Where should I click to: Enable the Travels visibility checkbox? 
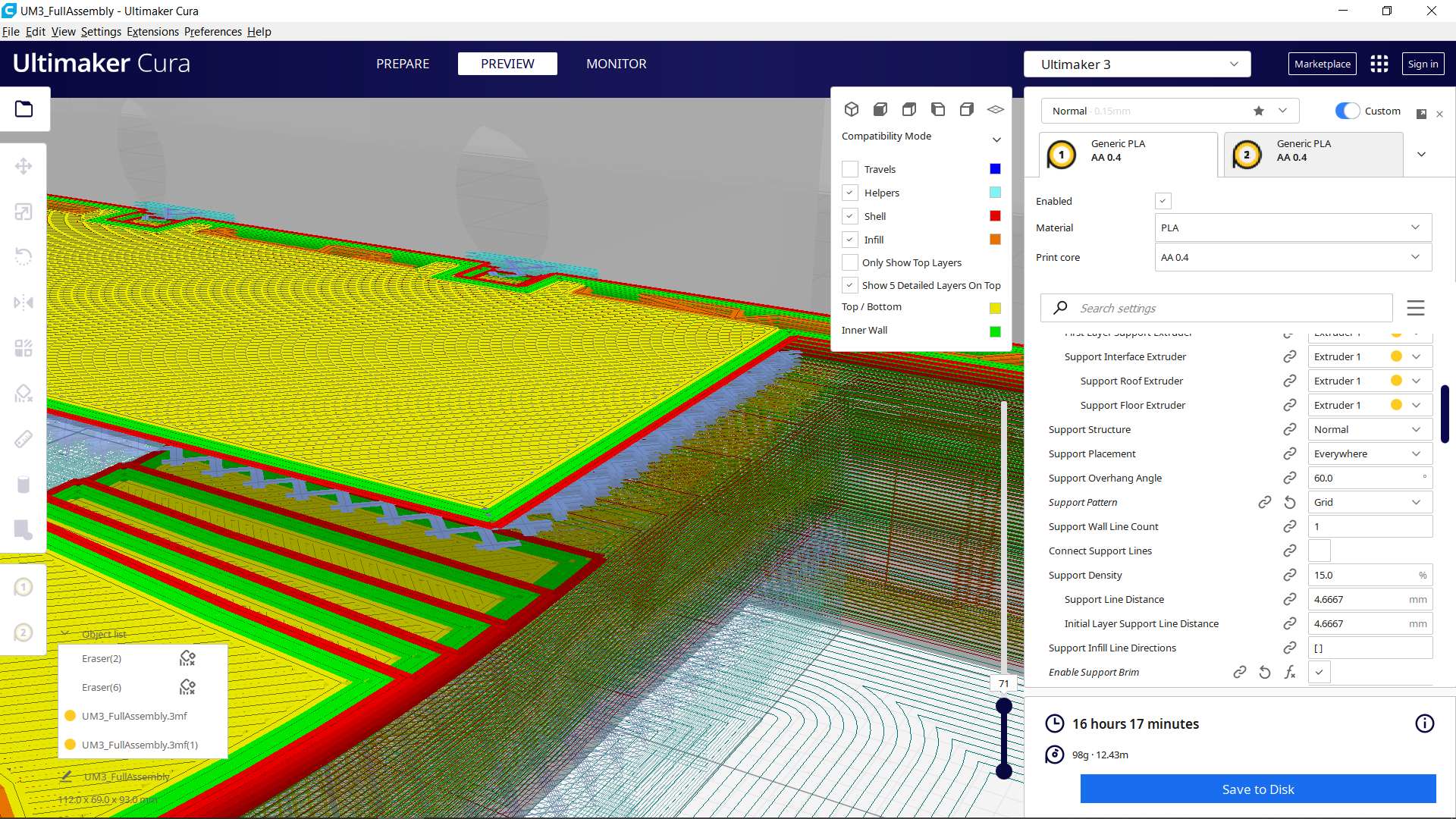[850, 168]
